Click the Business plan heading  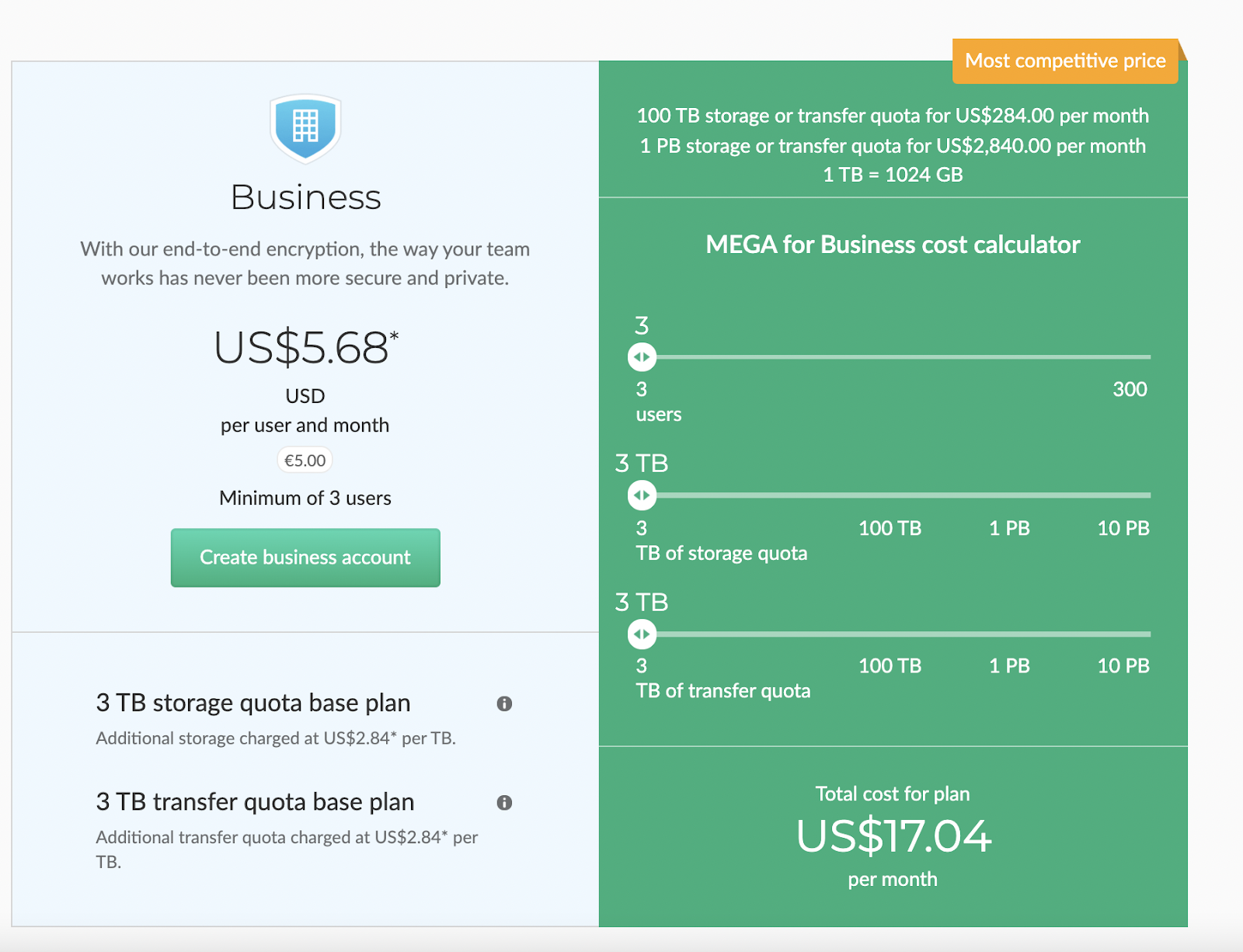tap(305, 197)
